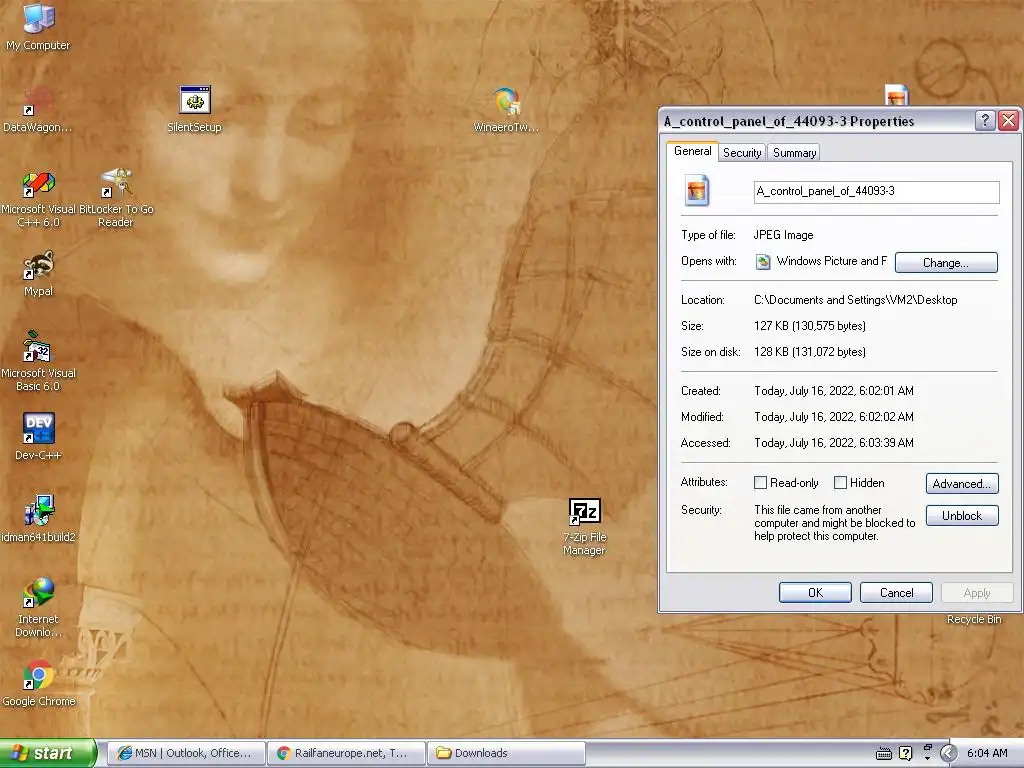The image size is (1024, 768).
Task: Select the Mypal raccoon shortcut icon
Action: point(38,274)
